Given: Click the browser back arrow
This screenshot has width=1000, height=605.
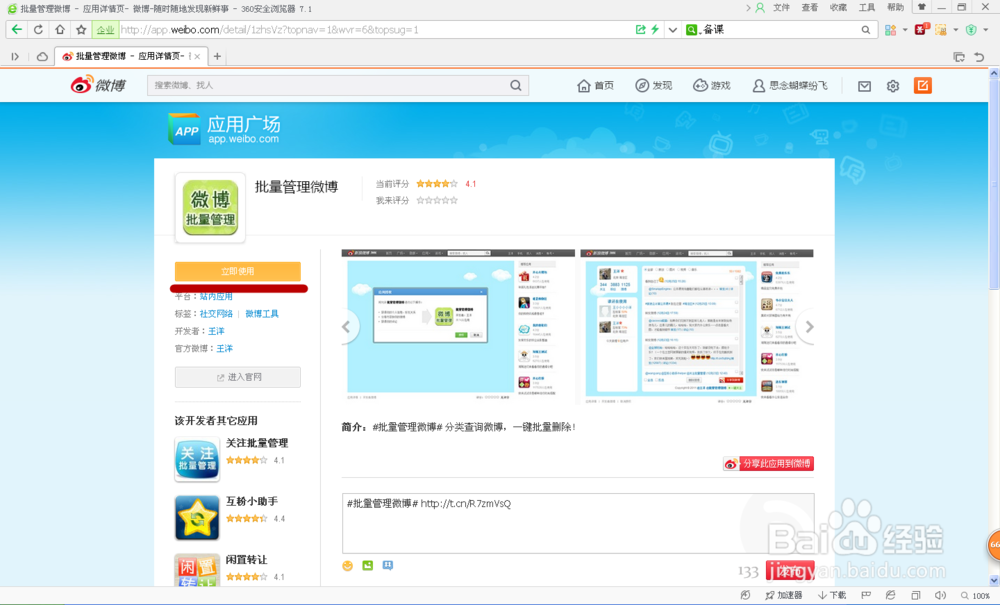Looking at the screenshot, I should point(17,29).
